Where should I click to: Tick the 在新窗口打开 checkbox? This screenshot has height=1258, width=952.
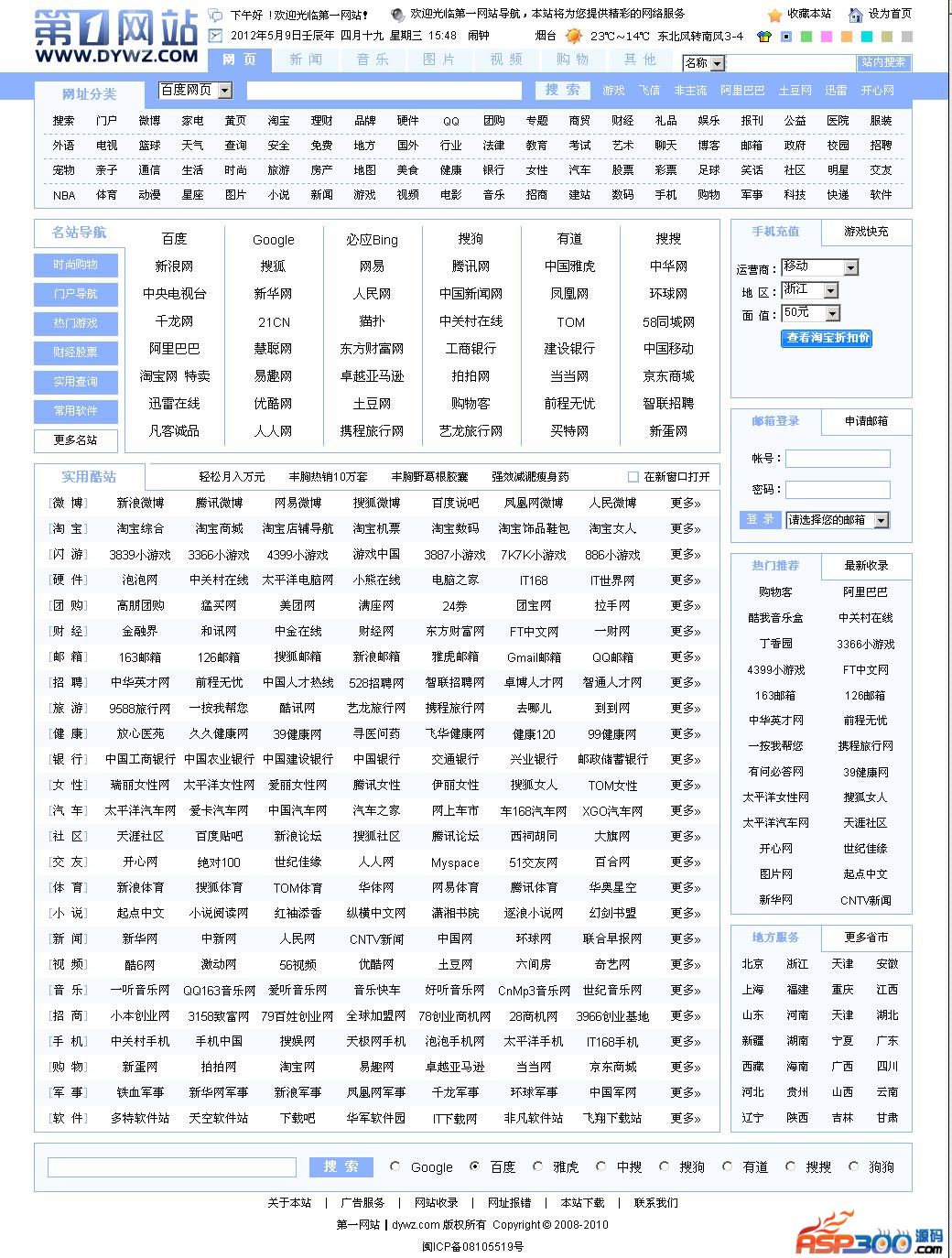[633, 477]
